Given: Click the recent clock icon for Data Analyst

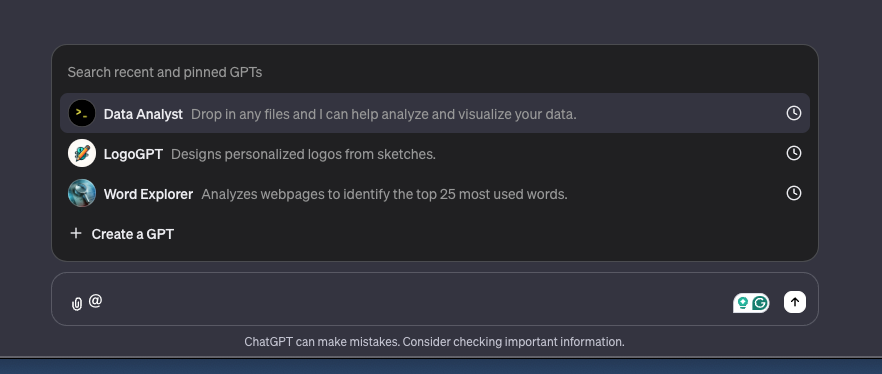Looking at the screenshot, I should click(793, 113).
